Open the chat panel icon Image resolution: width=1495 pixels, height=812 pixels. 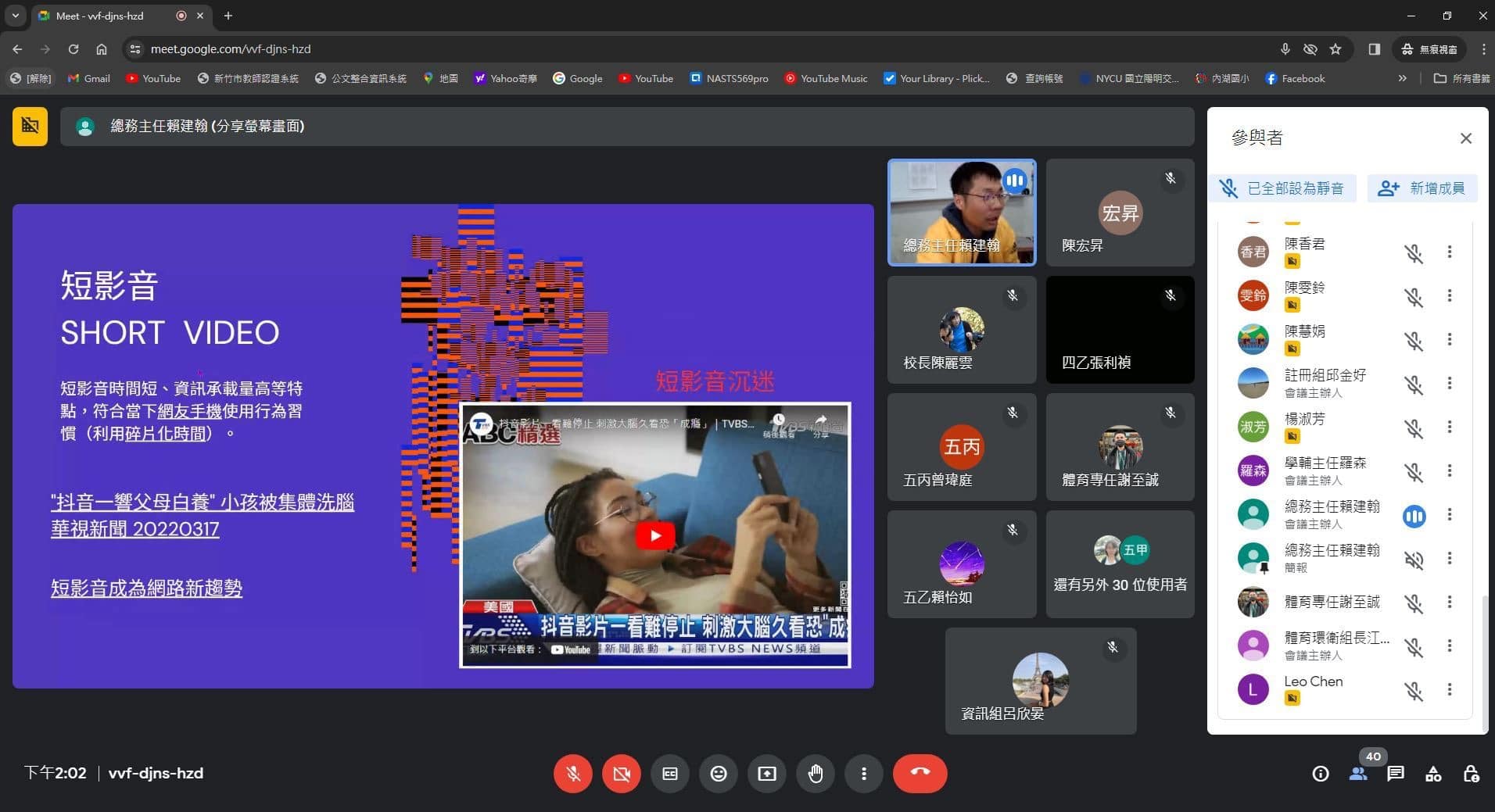click(x=1395, y=774)
